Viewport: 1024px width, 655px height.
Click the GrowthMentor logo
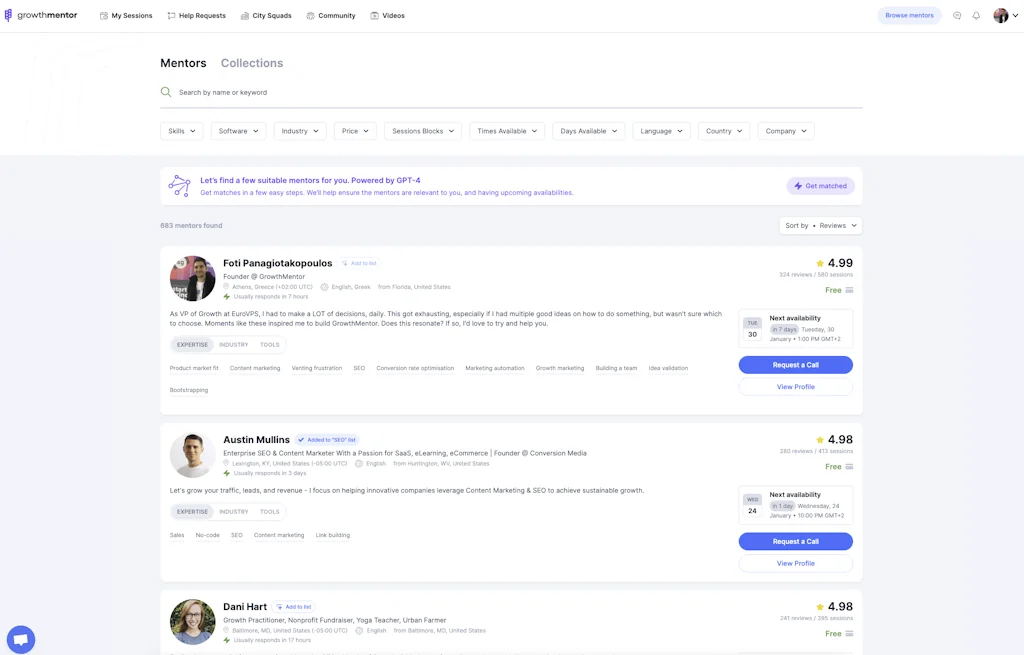point(40,15)
